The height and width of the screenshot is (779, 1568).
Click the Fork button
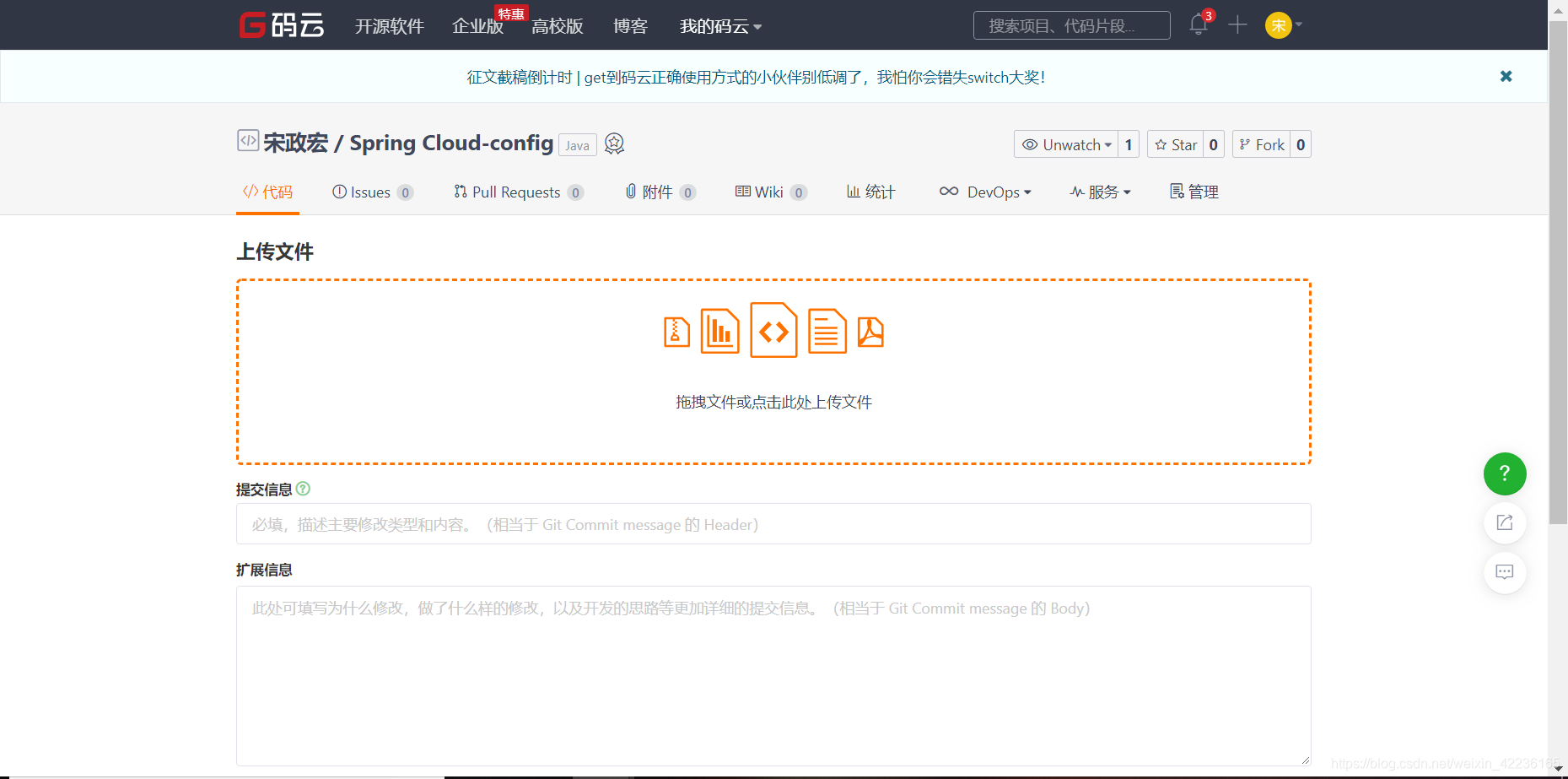[1262, 144]
